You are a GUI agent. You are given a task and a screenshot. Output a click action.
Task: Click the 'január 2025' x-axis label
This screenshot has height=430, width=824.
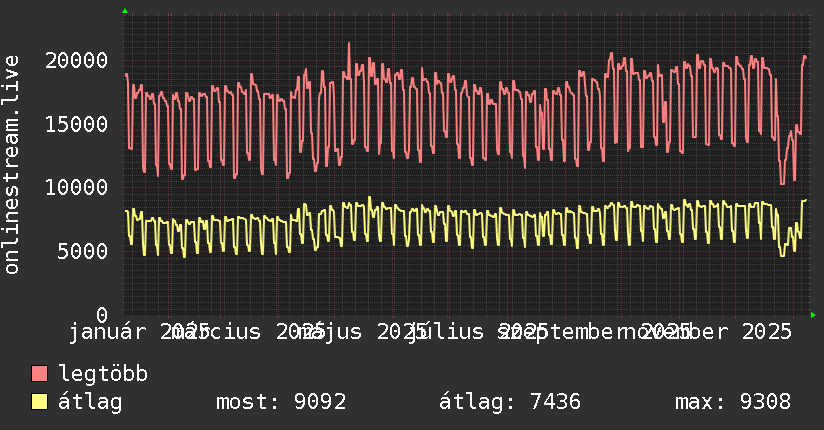[139, 332]
